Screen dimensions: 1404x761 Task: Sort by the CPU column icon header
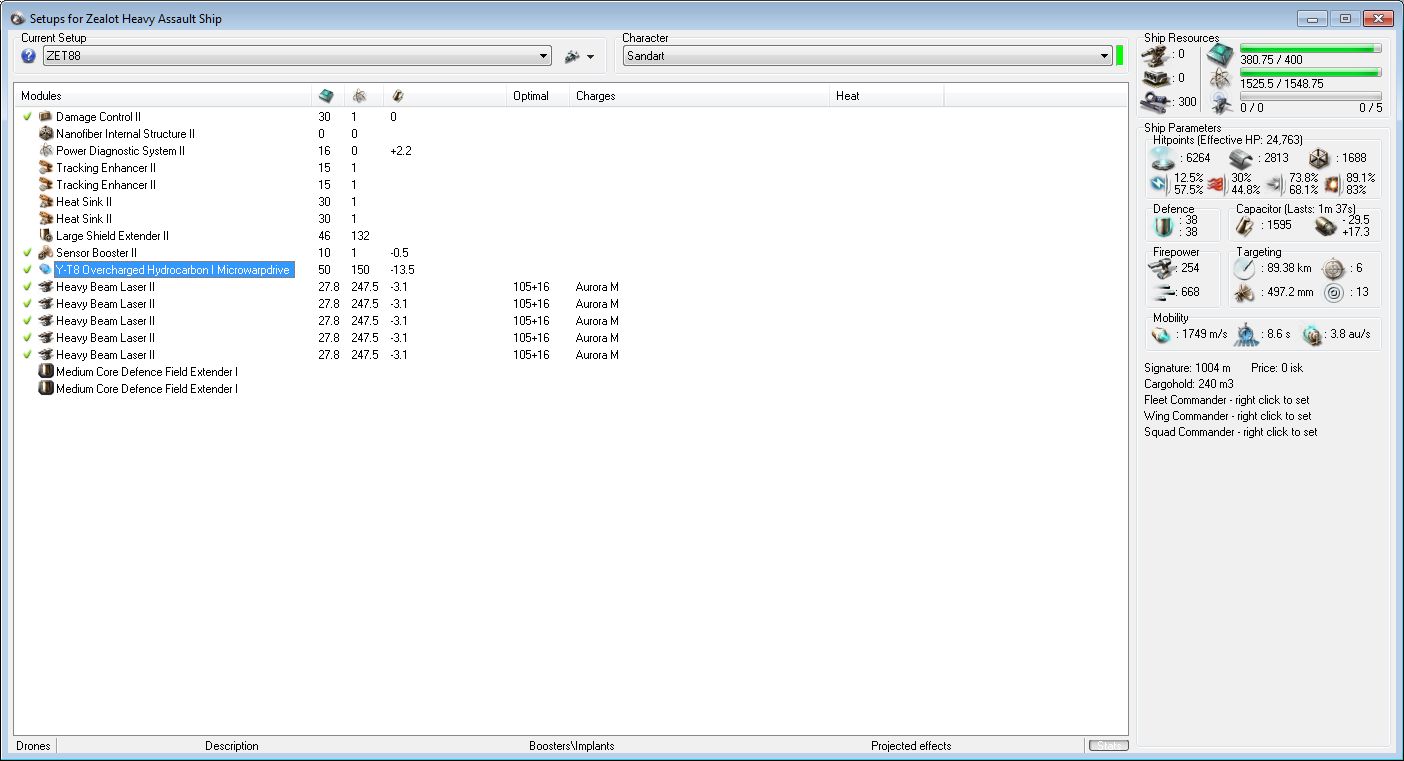pos(326,96)
